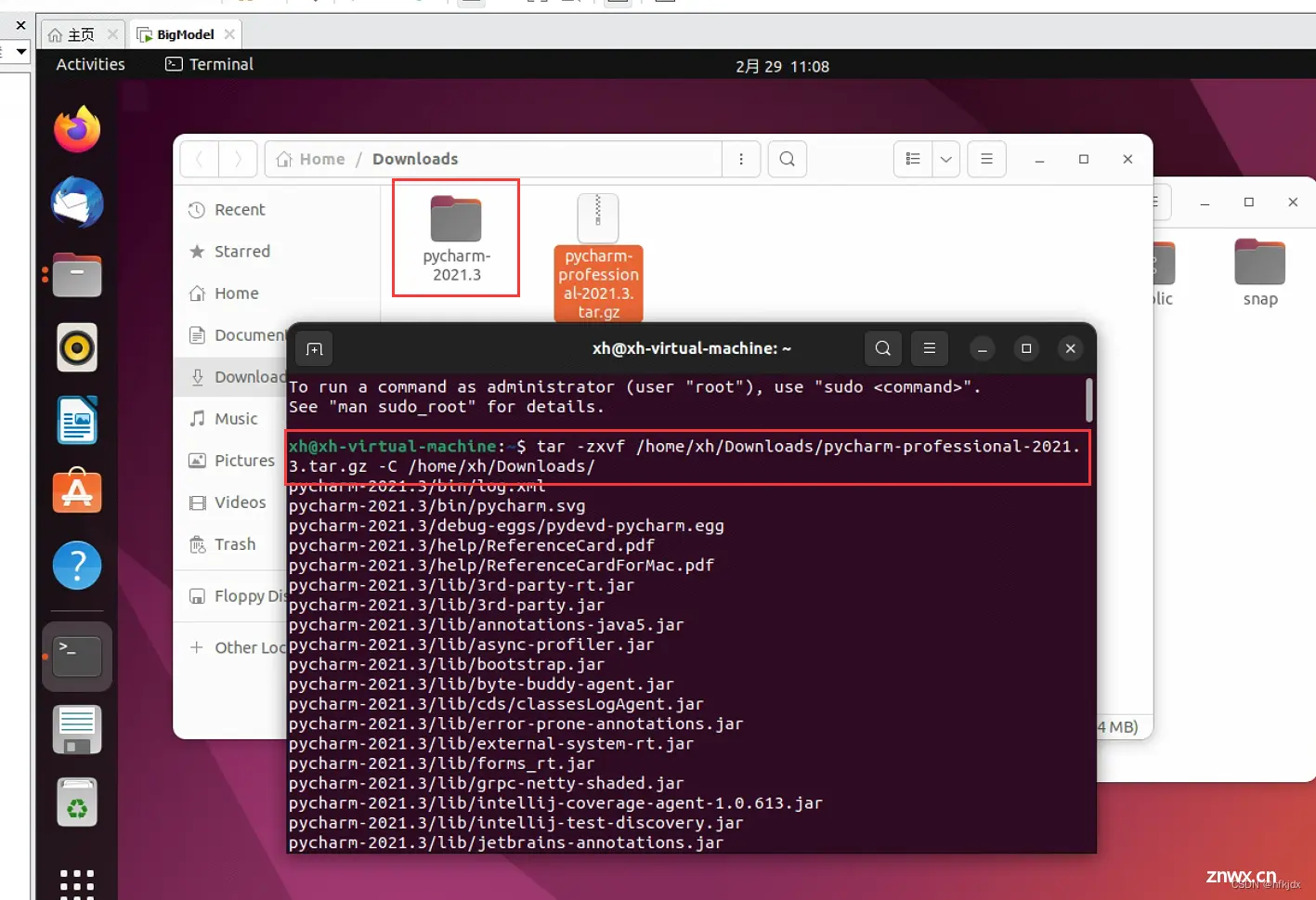Image resolution: width=1316 pixels, height=900 pixels.
Task: Maximize the Files Downloads window
Action: (x=1083, y=159)
